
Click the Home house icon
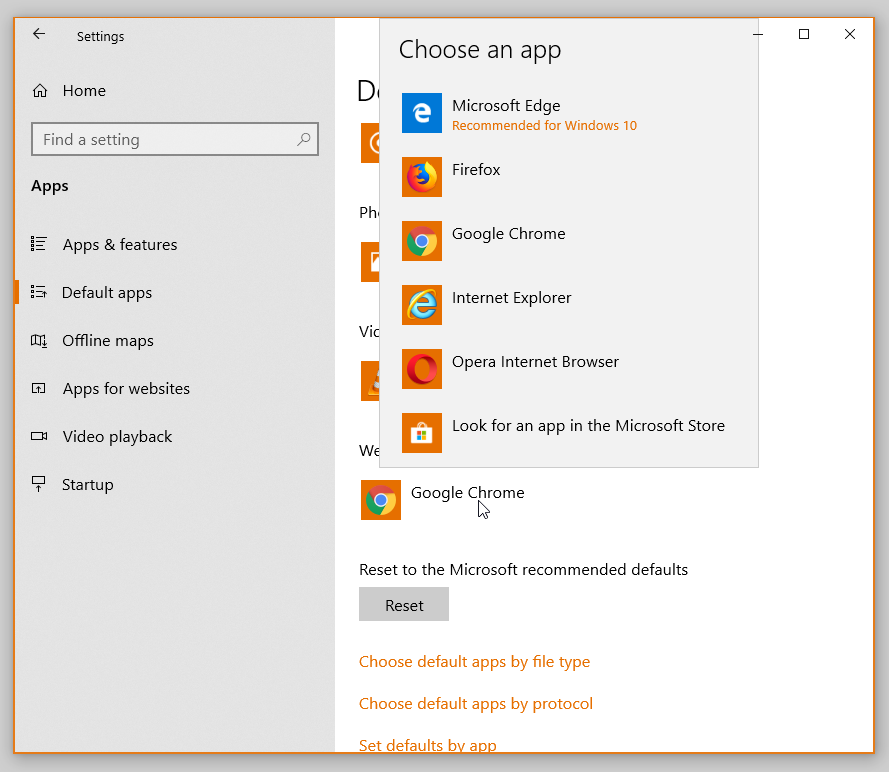[x=40, y=91]
